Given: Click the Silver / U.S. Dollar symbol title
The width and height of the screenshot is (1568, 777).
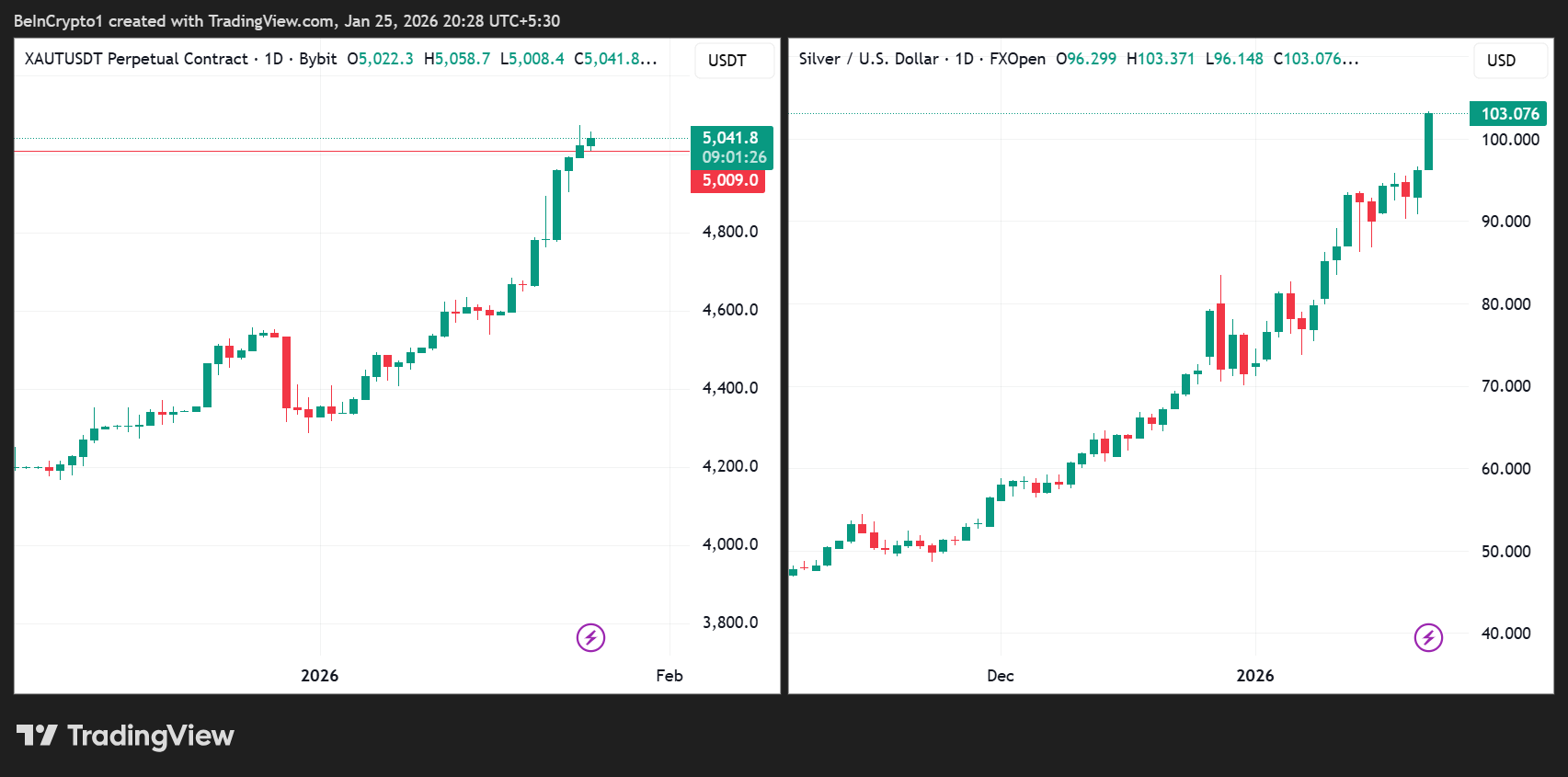Looking at the screenshot, I should coord(868,59).
